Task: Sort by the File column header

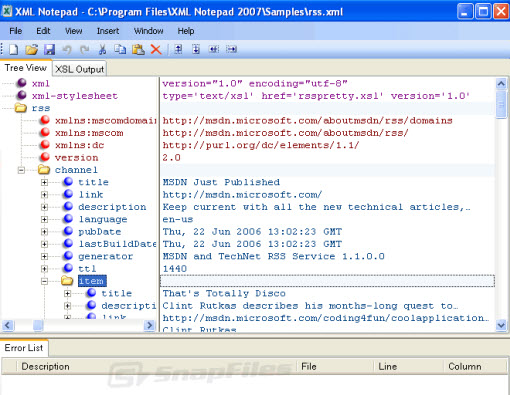Action: pyautogui.click(x=335, y=366)
